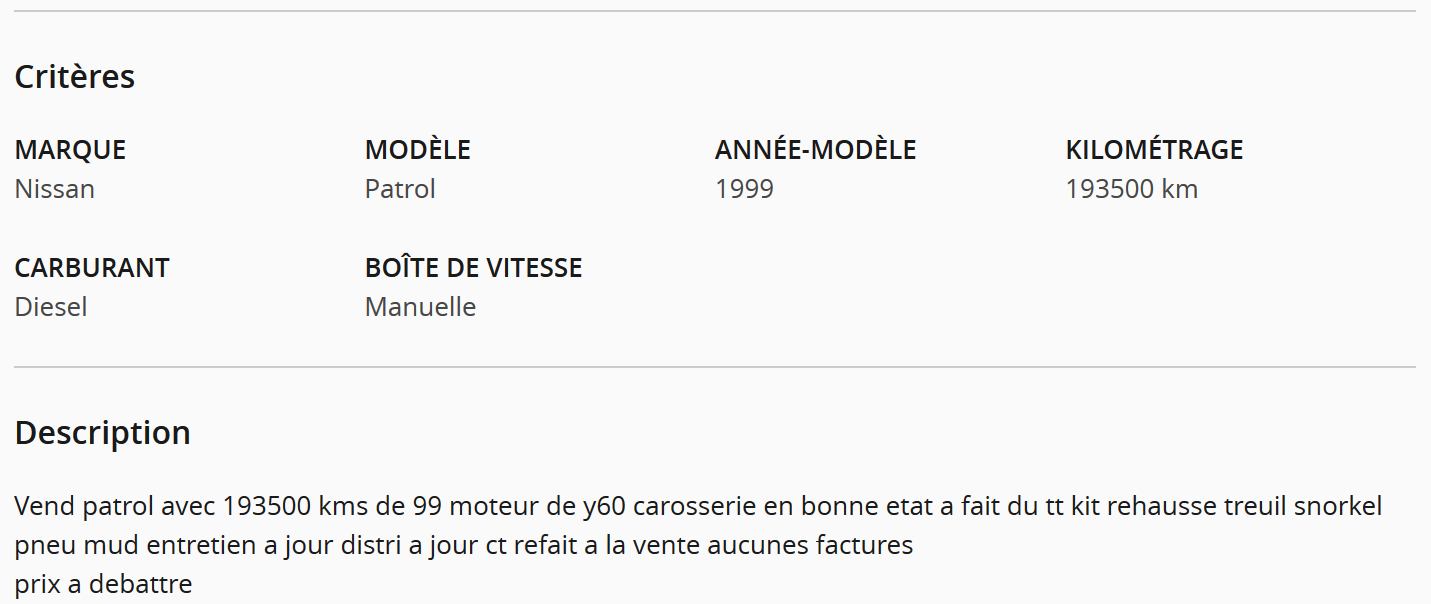Click the 193500 km mileage value
This screenshot has width=1431, height=604.
point(1132,189)
